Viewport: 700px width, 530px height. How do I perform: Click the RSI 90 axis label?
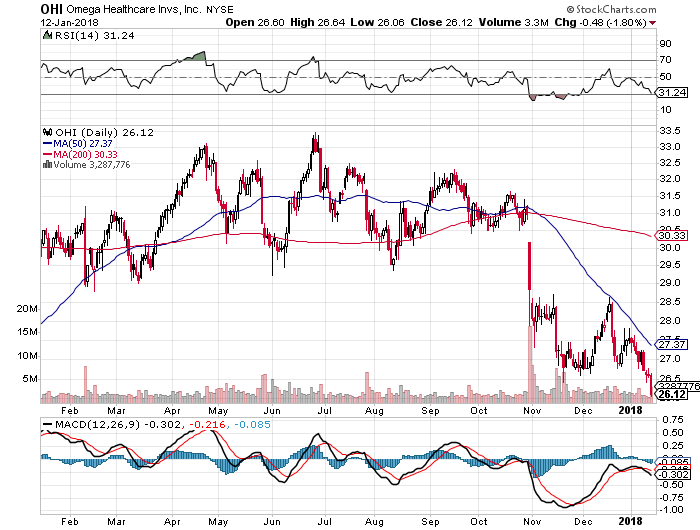(x=666, y=44)
